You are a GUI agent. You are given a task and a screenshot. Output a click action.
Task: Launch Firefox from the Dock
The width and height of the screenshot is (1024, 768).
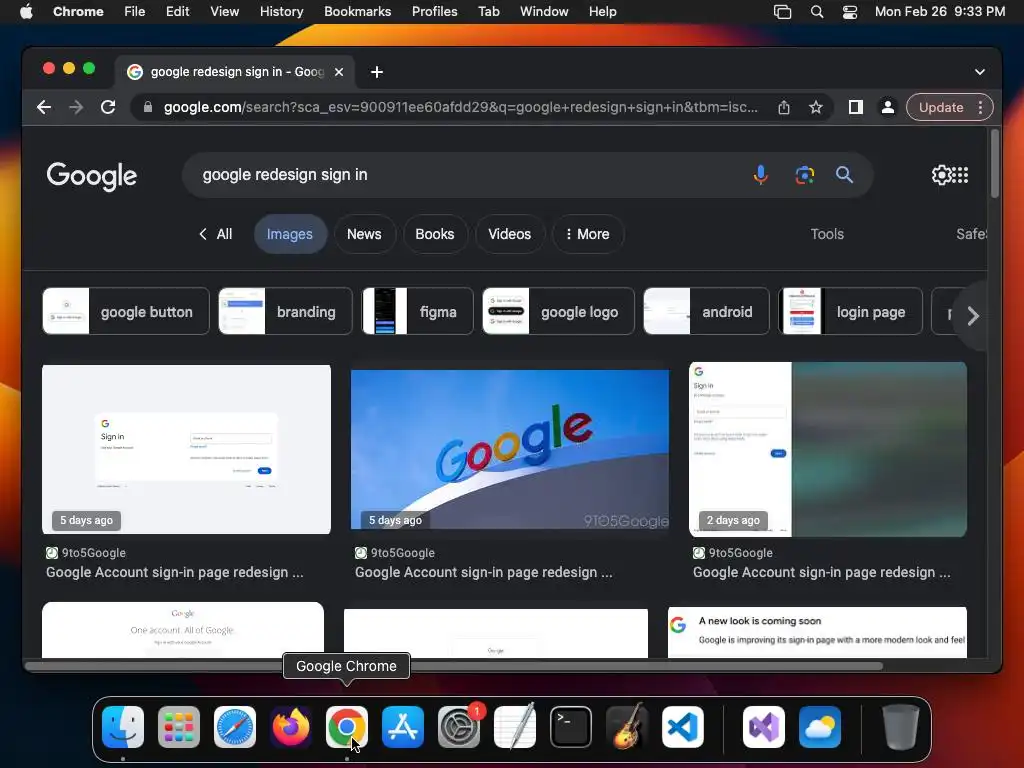(x=291, y=727)
